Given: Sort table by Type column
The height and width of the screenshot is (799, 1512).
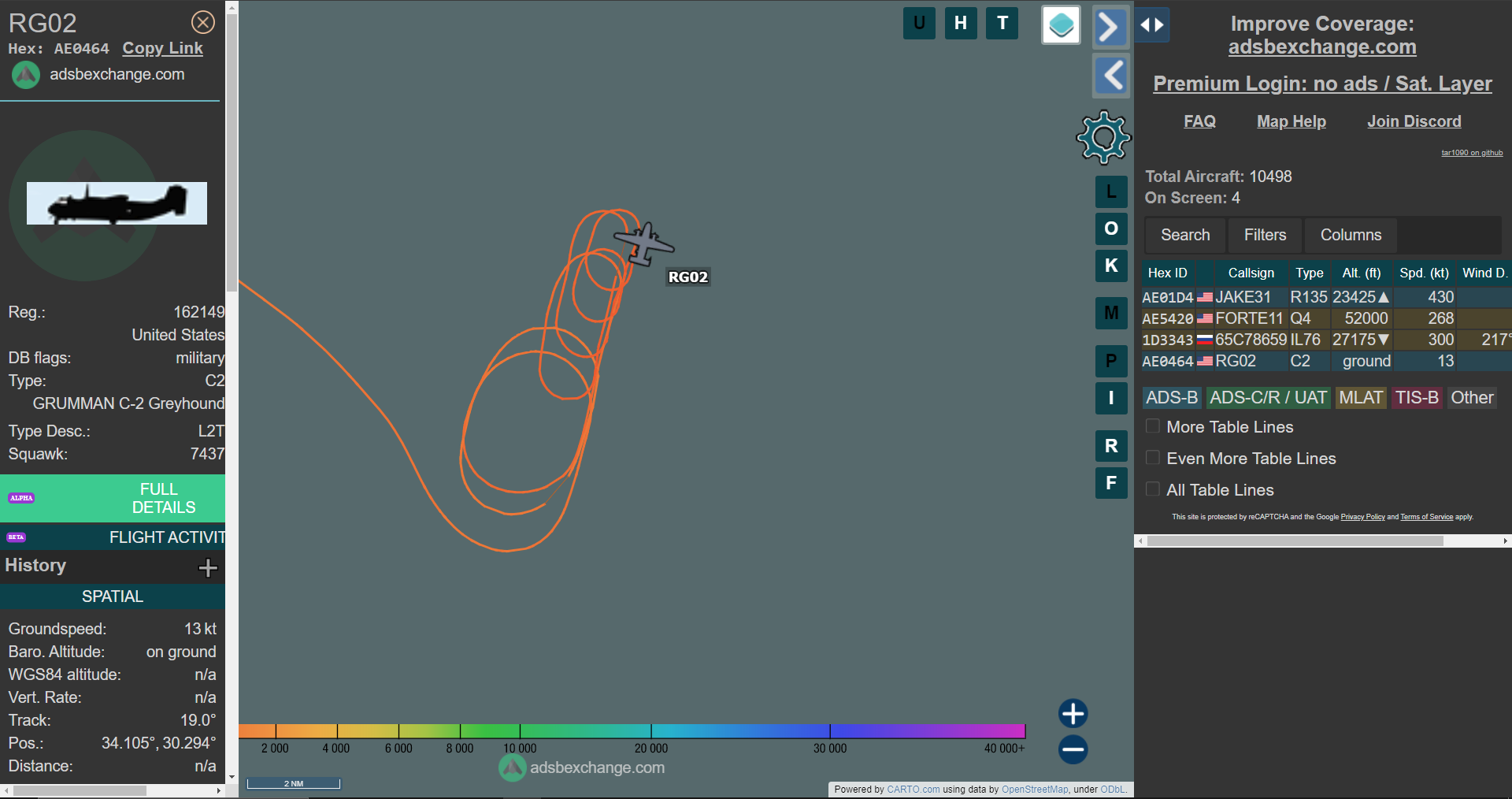Looking at the screenshot, I should click(x=1310, y=273).
